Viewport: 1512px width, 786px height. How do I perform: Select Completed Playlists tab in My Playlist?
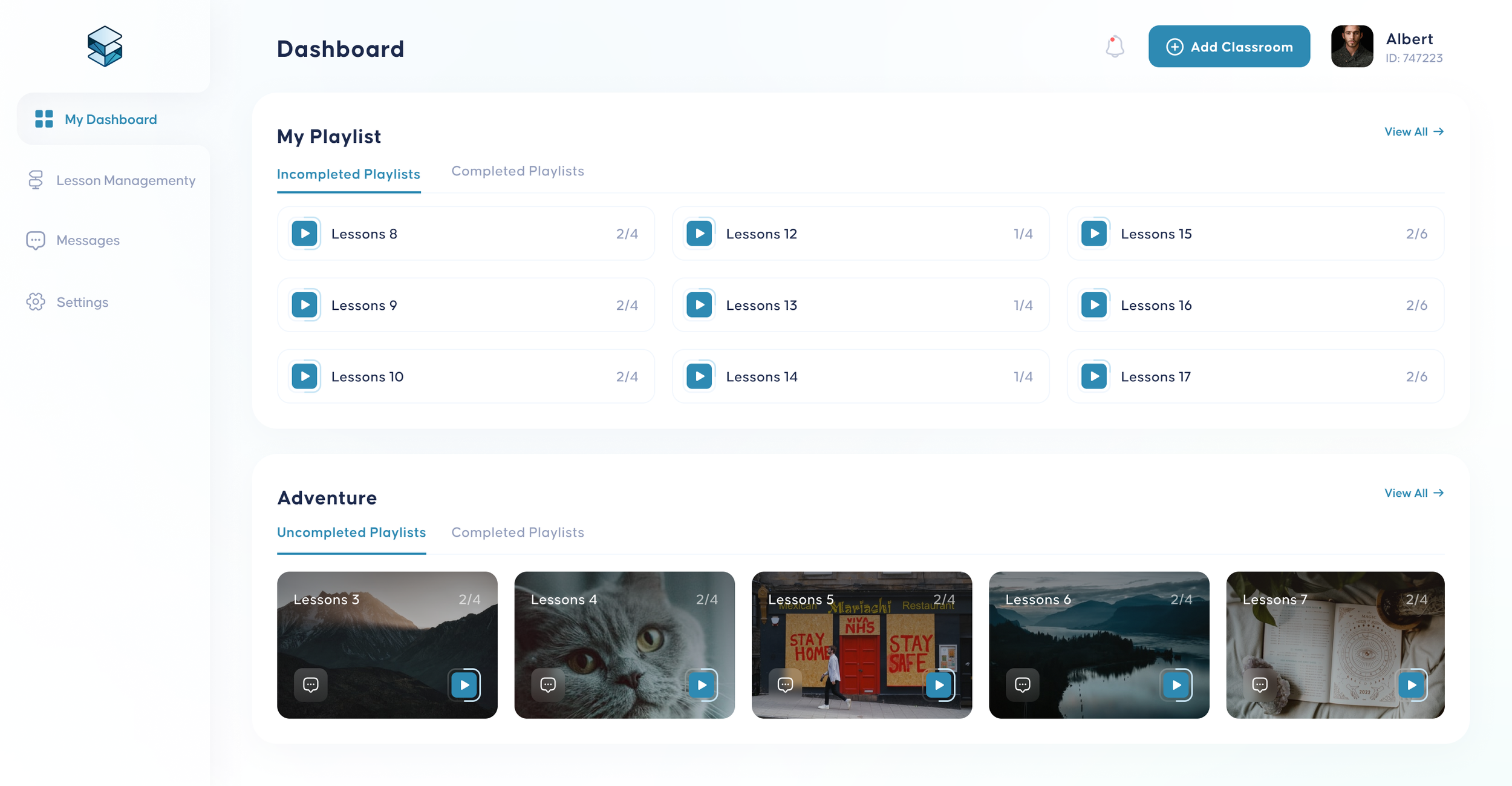[x=518, y=171]
